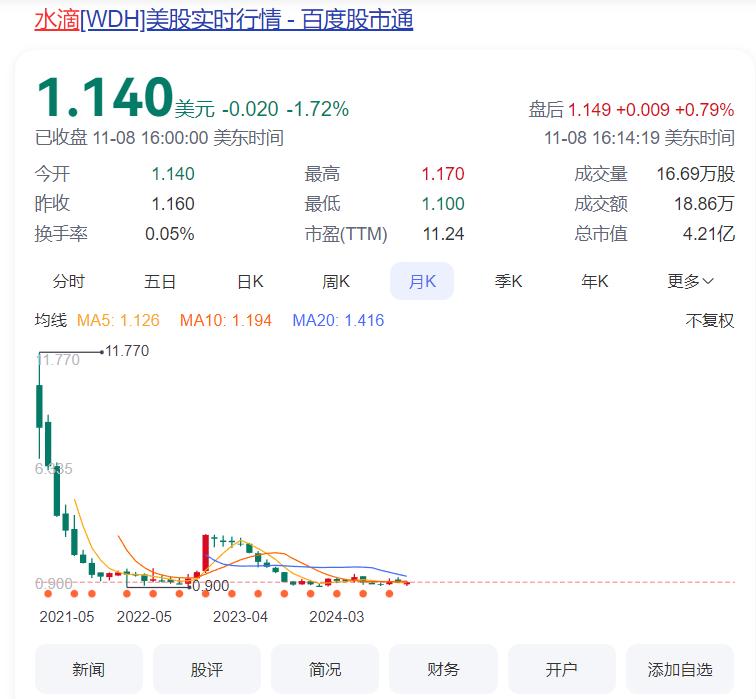Click the 成交额 18.86万 value
756x699 pixels.
pos(704,204)
